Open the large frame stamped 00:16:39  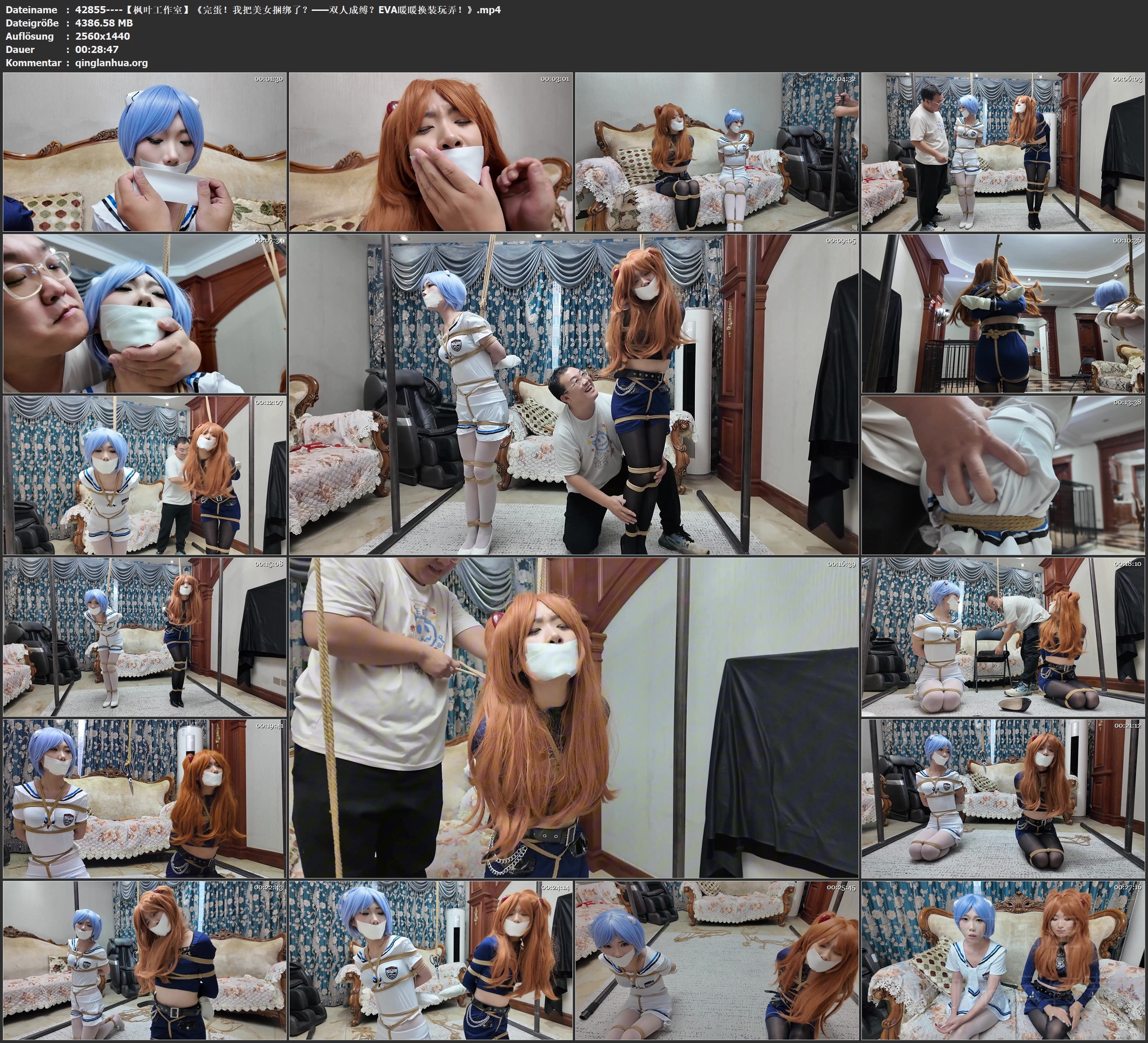[x=574, y=718]
